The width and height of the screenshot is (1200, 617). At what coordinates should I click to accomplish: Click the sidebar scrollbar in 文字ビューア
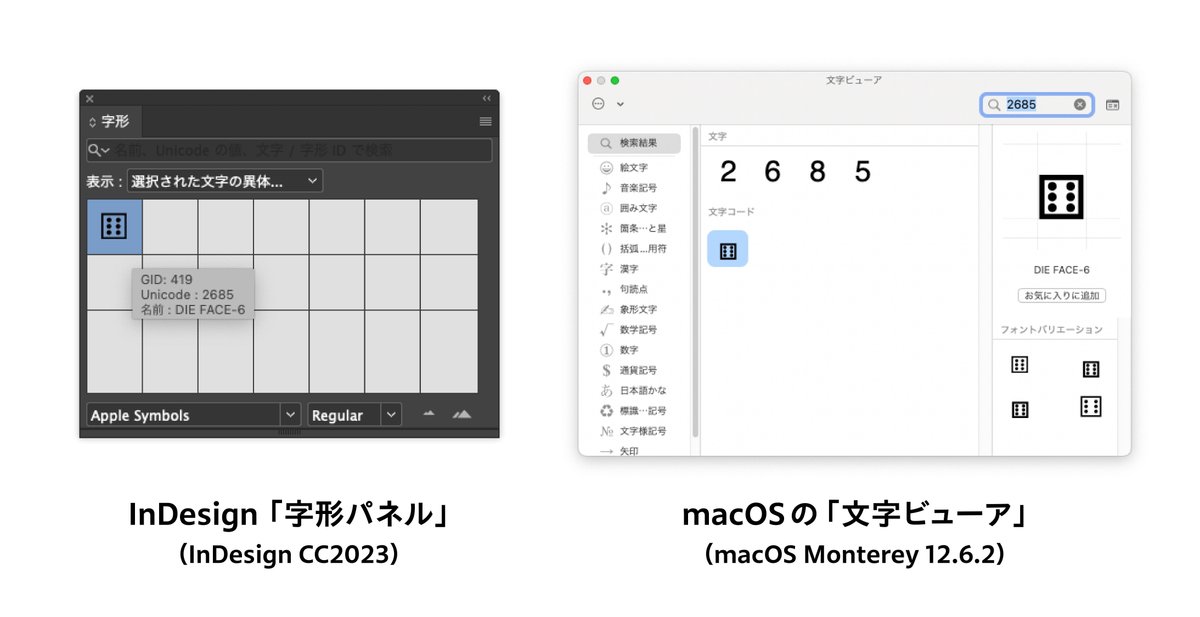[x=695, y=280]
